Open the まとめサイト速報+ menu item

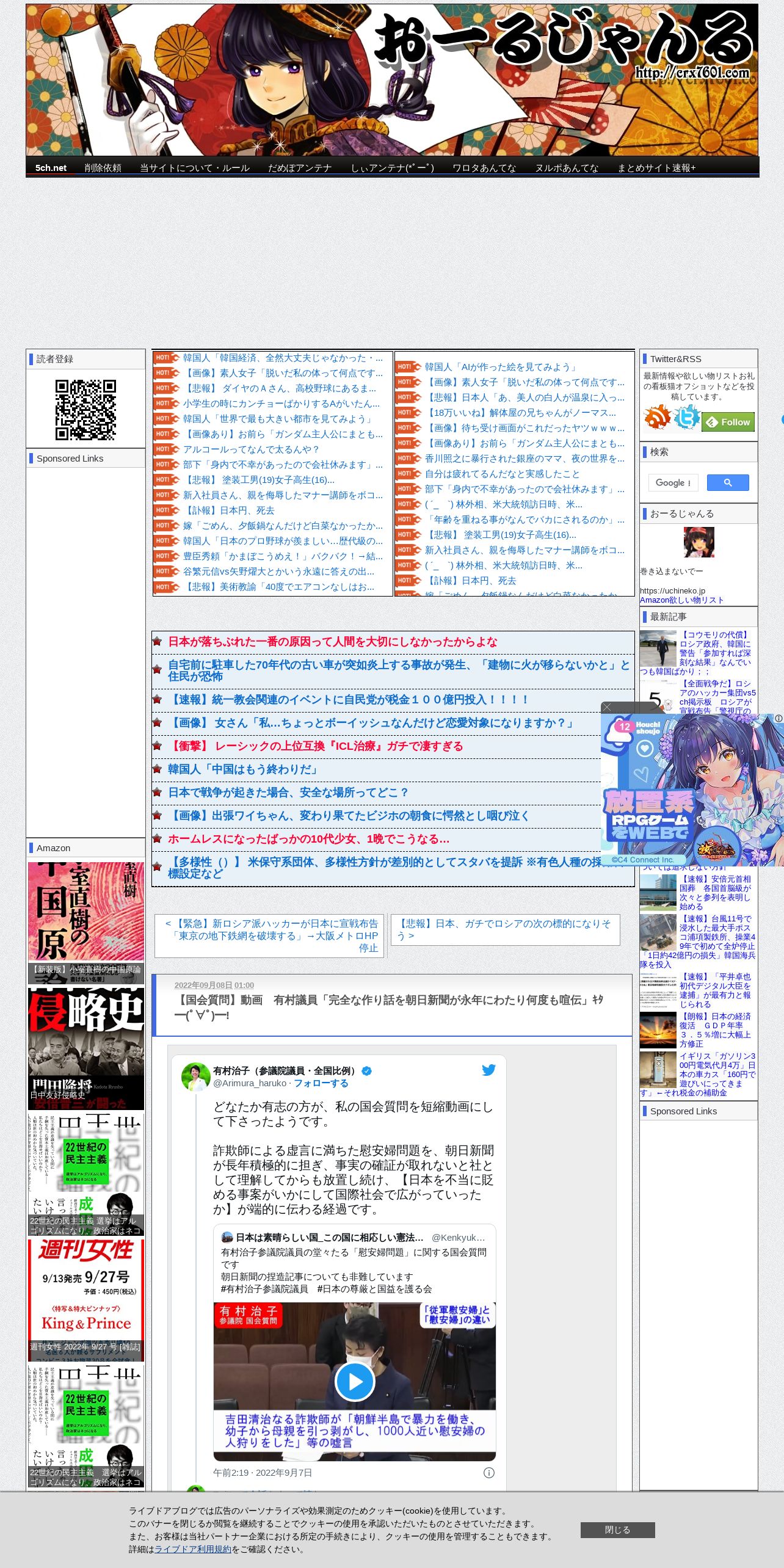tap(656, 168)
